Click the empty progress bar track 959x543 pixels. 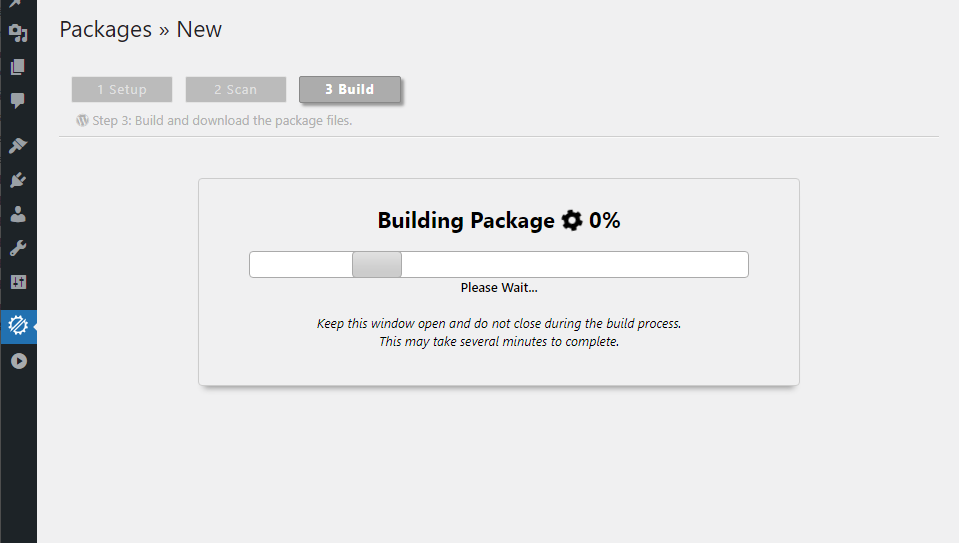point(575,265)
